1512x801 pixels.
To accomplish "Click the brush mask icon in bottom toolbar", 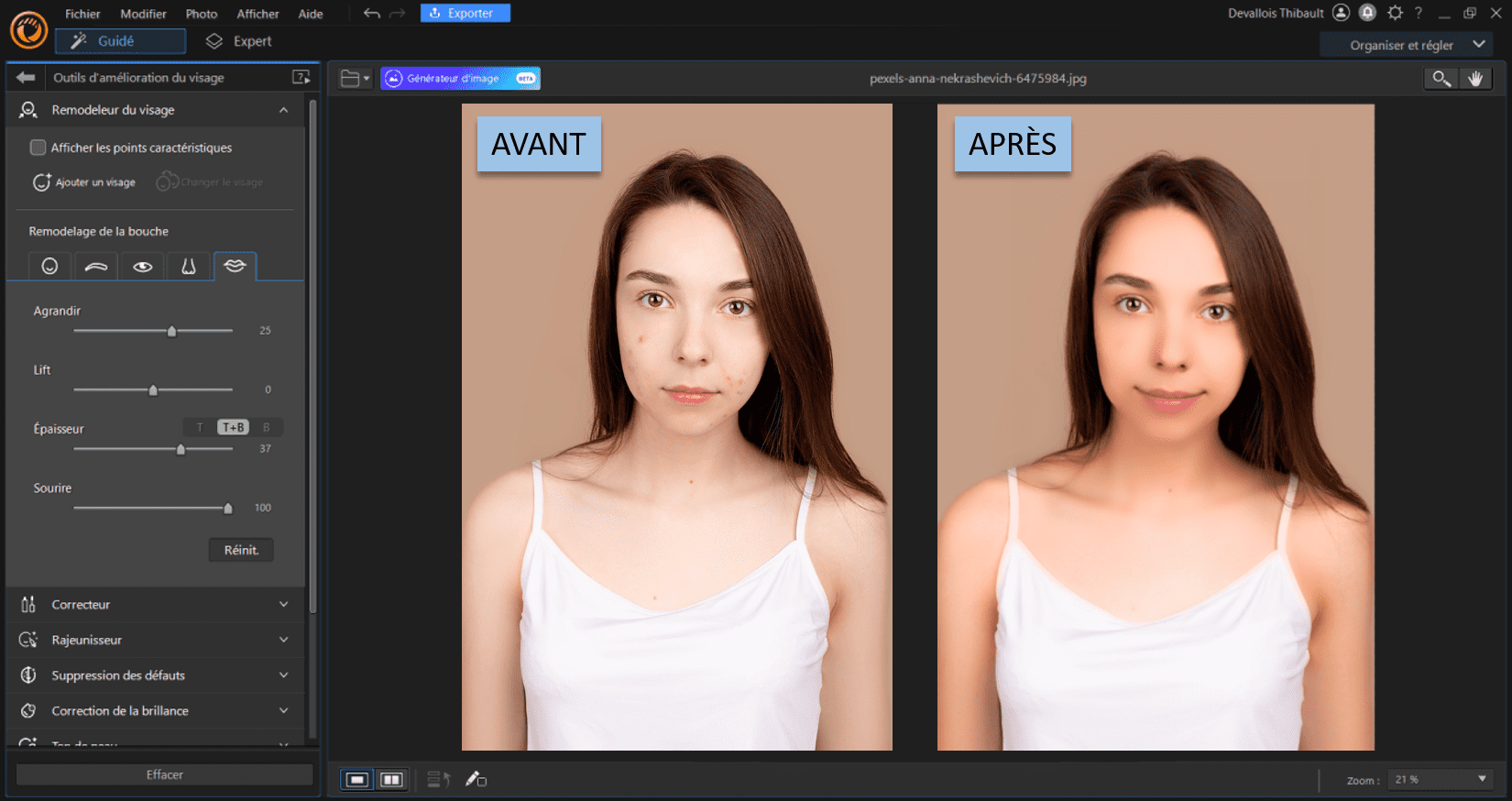I will coord(476,779).
